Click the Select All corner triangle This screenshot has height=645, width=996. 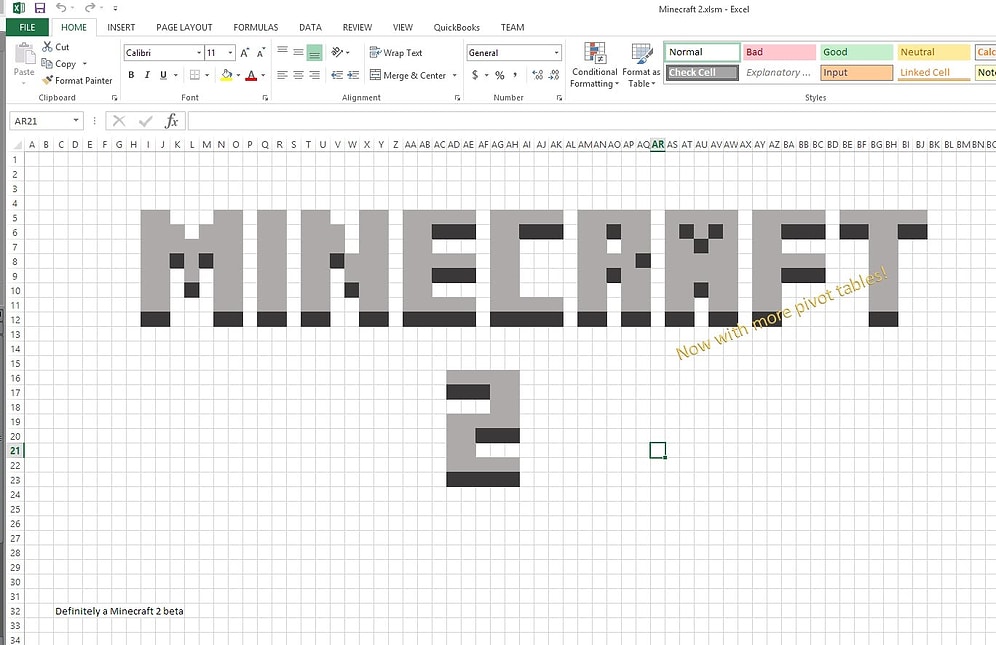(18, 145)
